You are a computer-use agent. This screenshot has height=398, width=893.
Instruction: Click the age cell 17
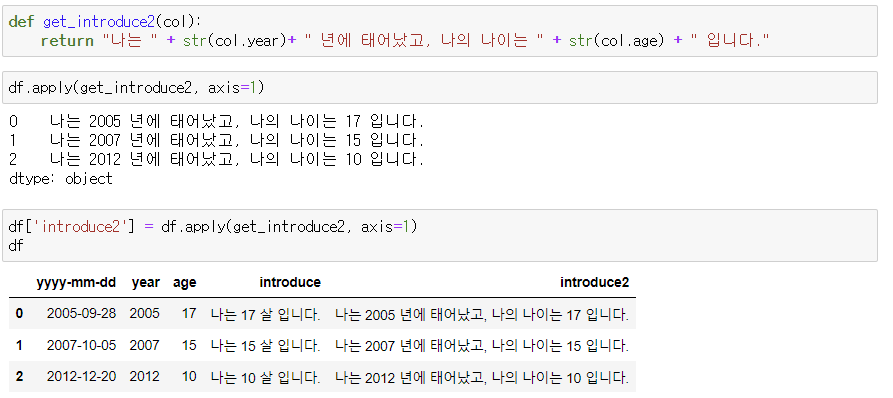189,314
